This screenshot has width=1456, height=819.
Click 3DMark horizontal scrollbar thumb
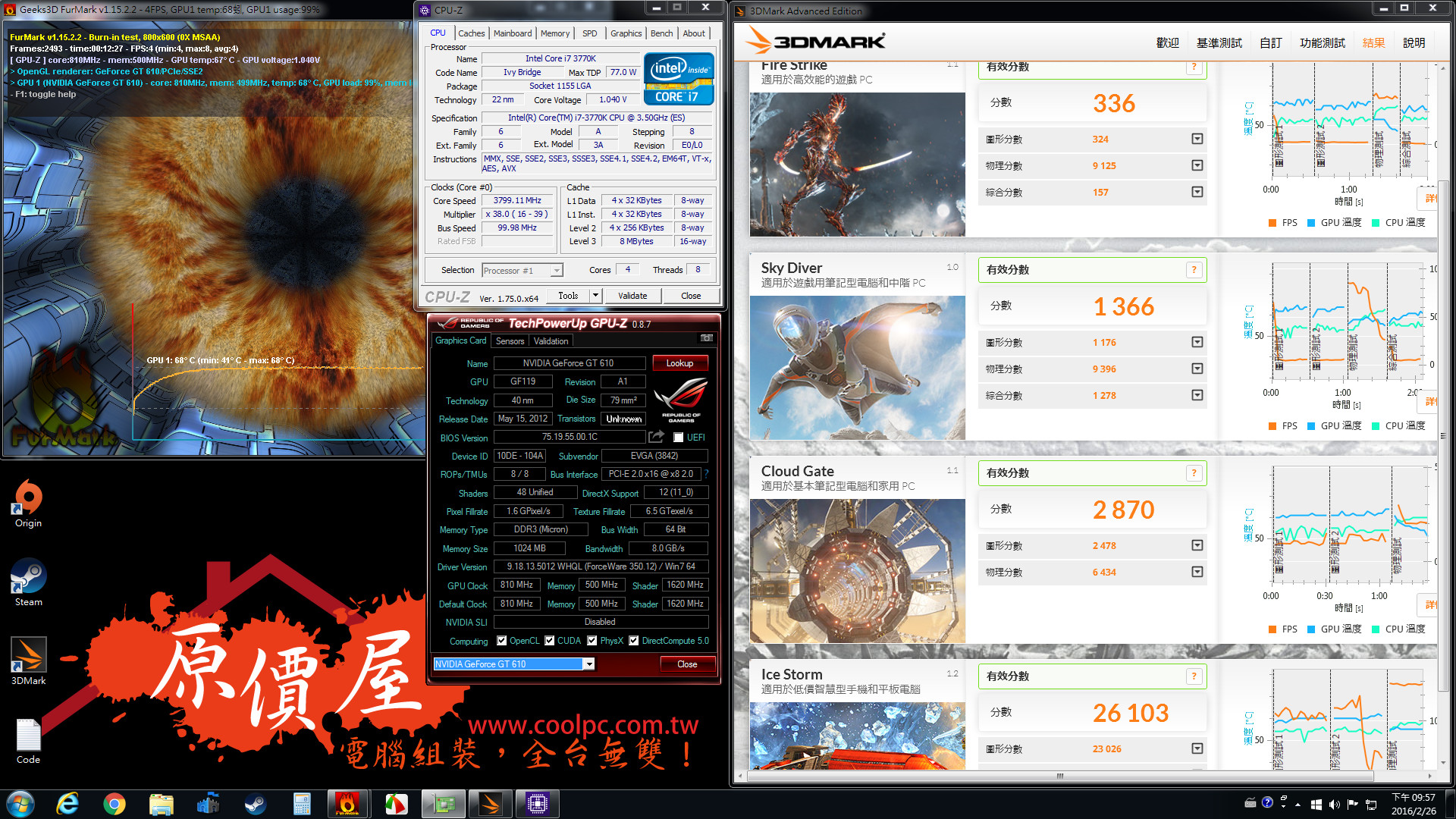1060,776
